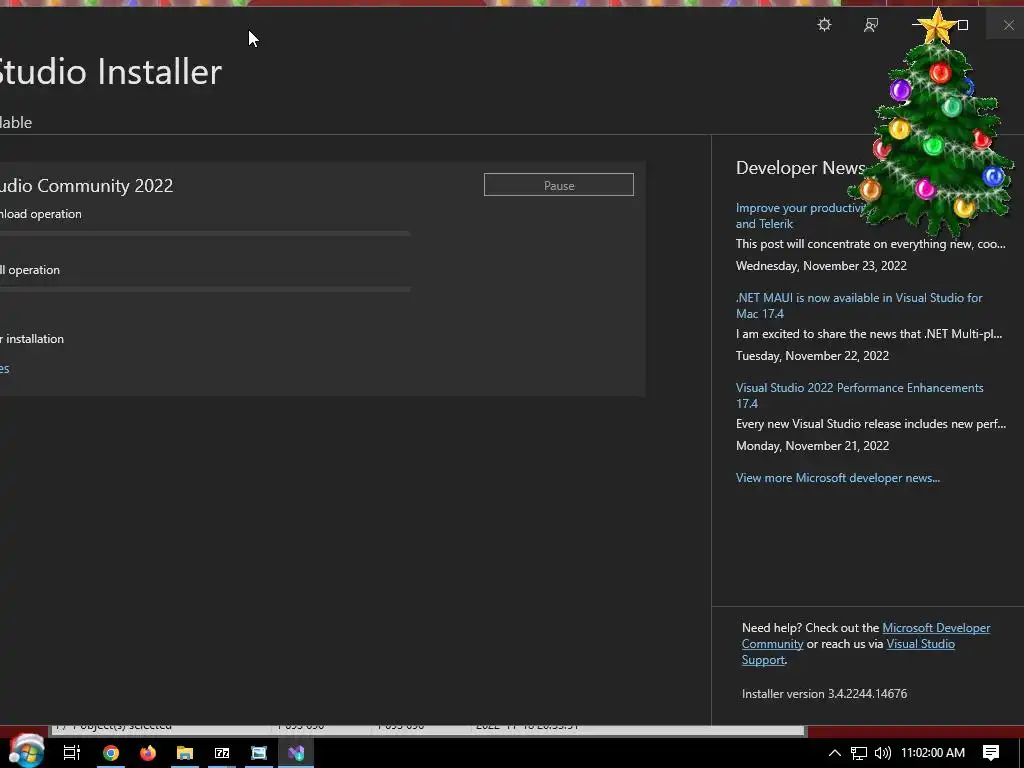Click the Wednesday, November 23, 2022 date
The image size is (1024, 768).
pyautogui.click(x=821, y=266)
